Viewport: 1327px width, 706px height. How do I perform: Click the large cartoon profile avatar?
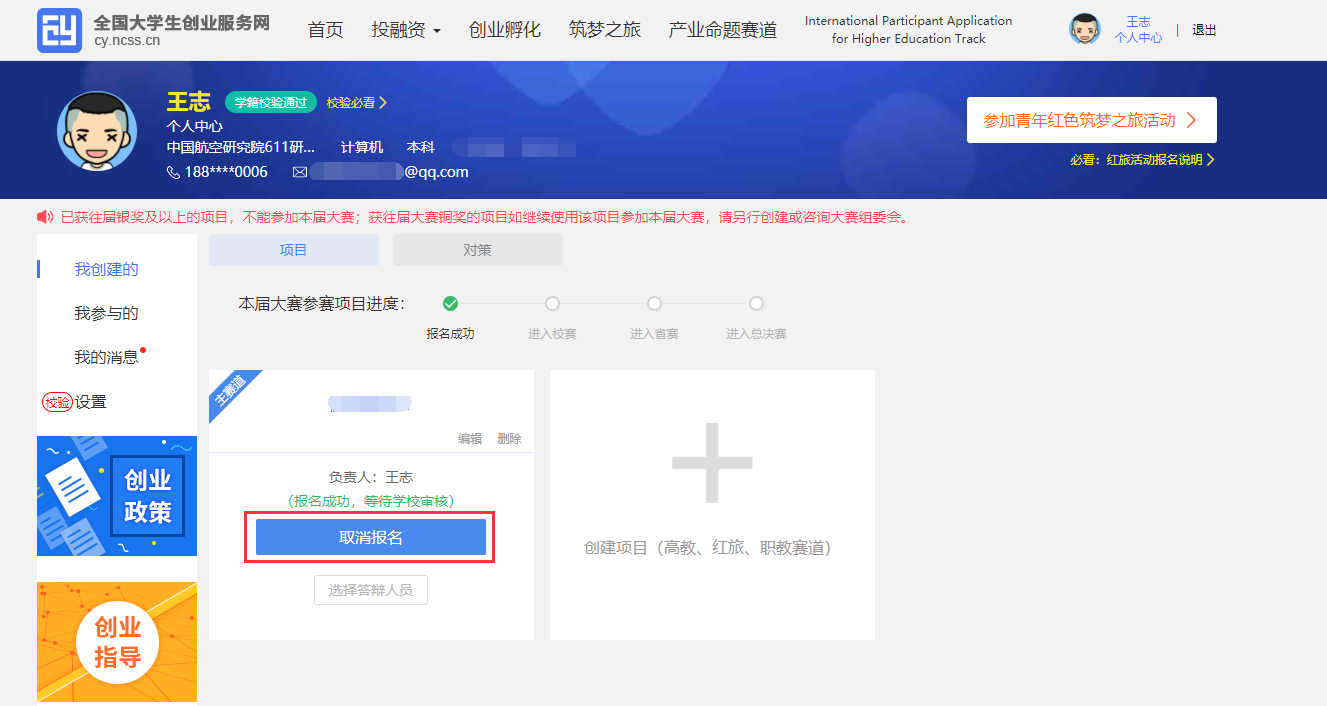click(97, 131)
